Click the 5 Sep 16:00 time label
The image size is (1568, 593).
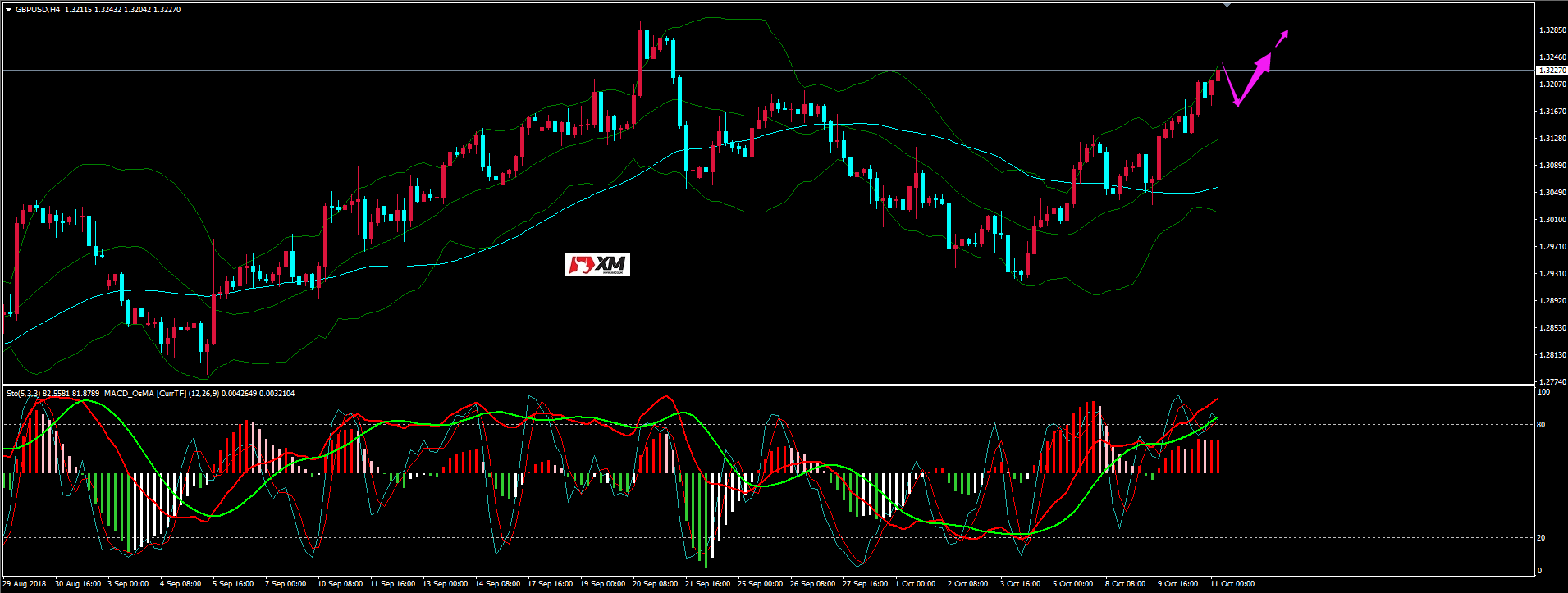[234, 584]
